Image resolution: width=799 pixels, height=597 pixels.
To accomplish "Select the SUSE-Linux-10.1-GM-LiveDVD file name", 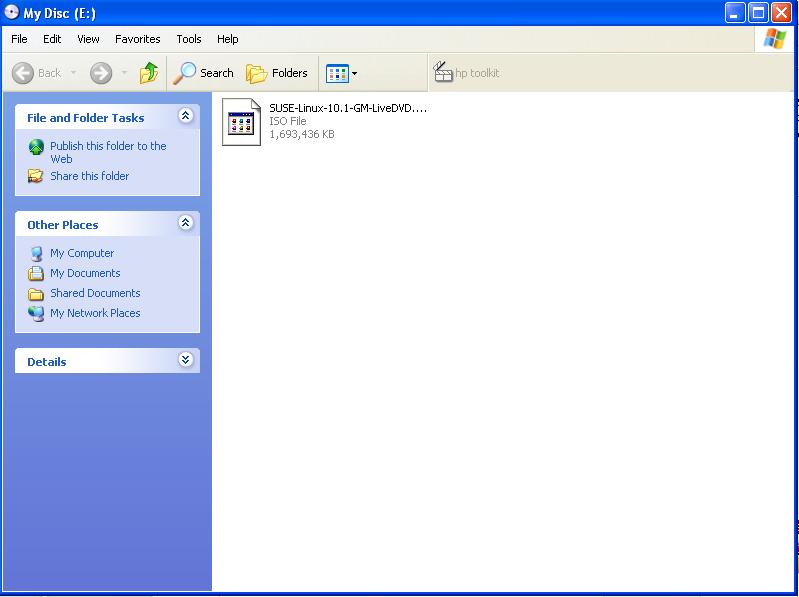I will coord(348,108).
